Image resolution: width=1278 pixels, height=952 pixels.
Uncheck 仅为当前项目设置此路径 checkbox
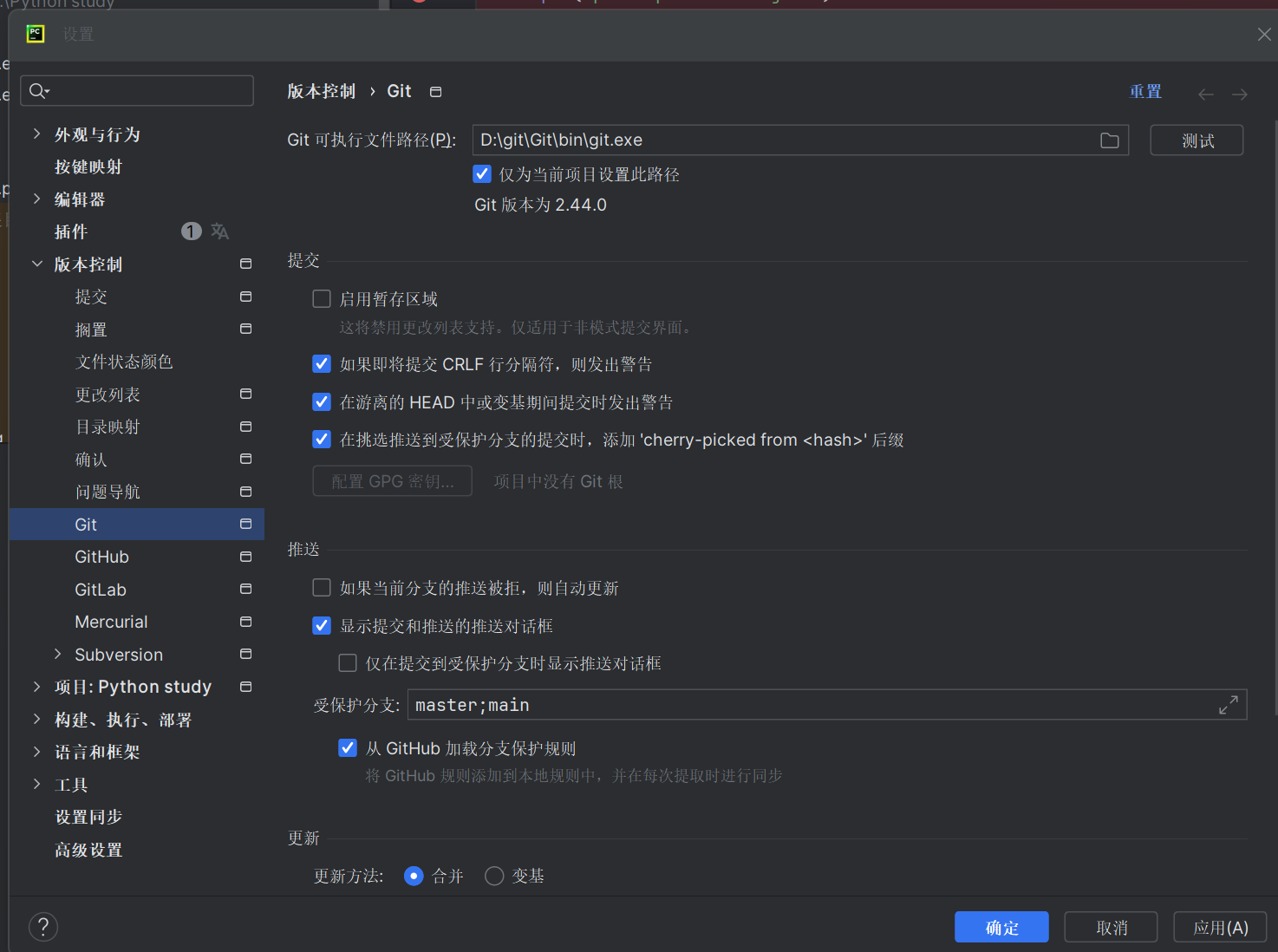(482, 174)
